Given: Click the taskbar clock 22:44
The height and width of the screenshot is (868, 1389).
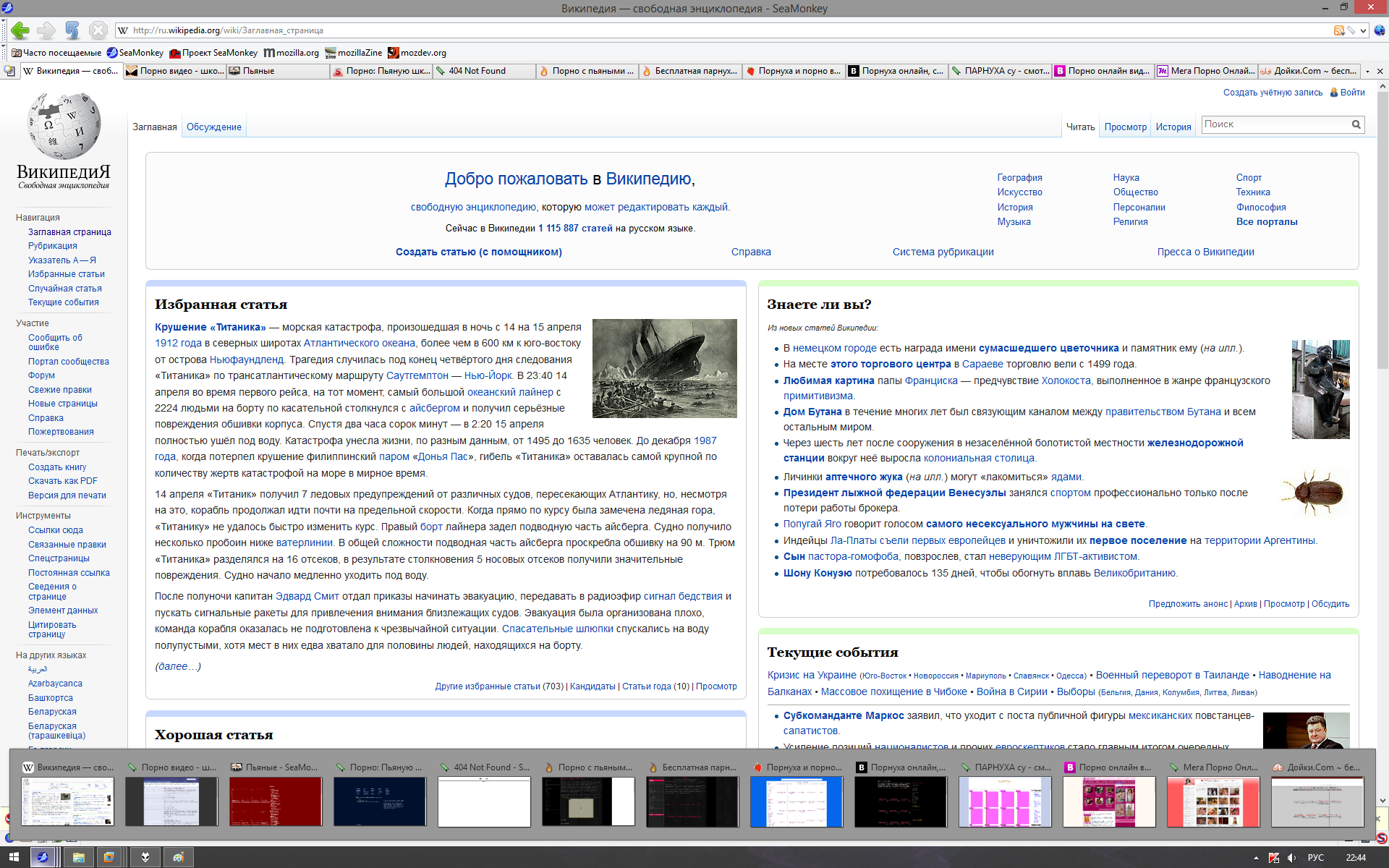Looking at the screenshot, I should (x=1356, y=858).
